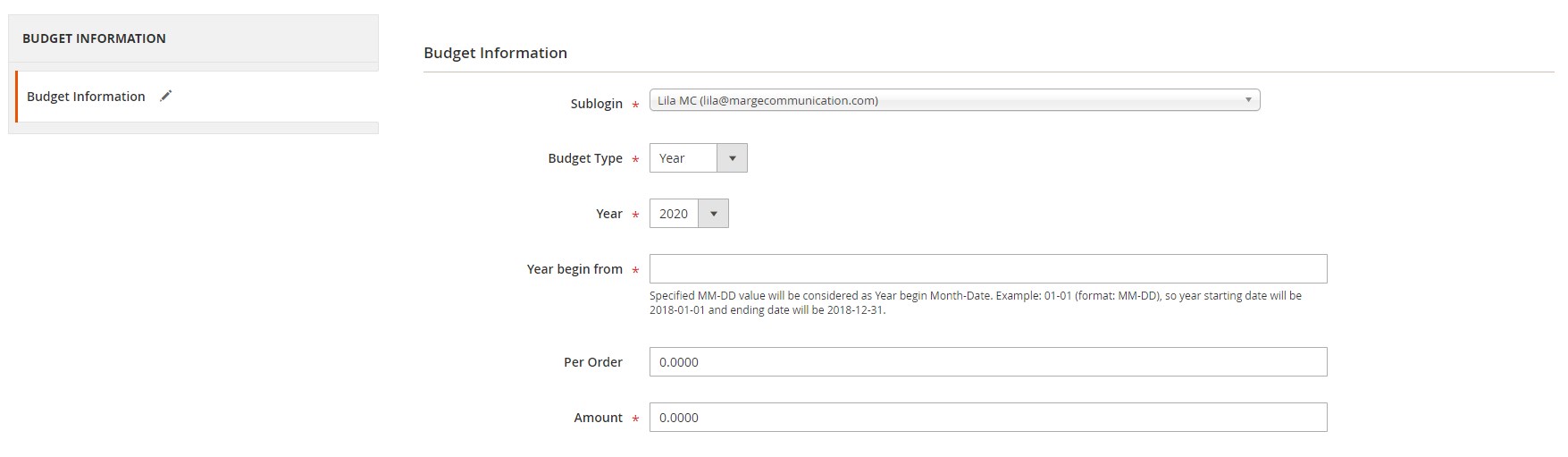This screenshot has height=457, width=1568.
Task: Expand the Budget Type dropdown arrow
Action: click(x=732, y=158)
